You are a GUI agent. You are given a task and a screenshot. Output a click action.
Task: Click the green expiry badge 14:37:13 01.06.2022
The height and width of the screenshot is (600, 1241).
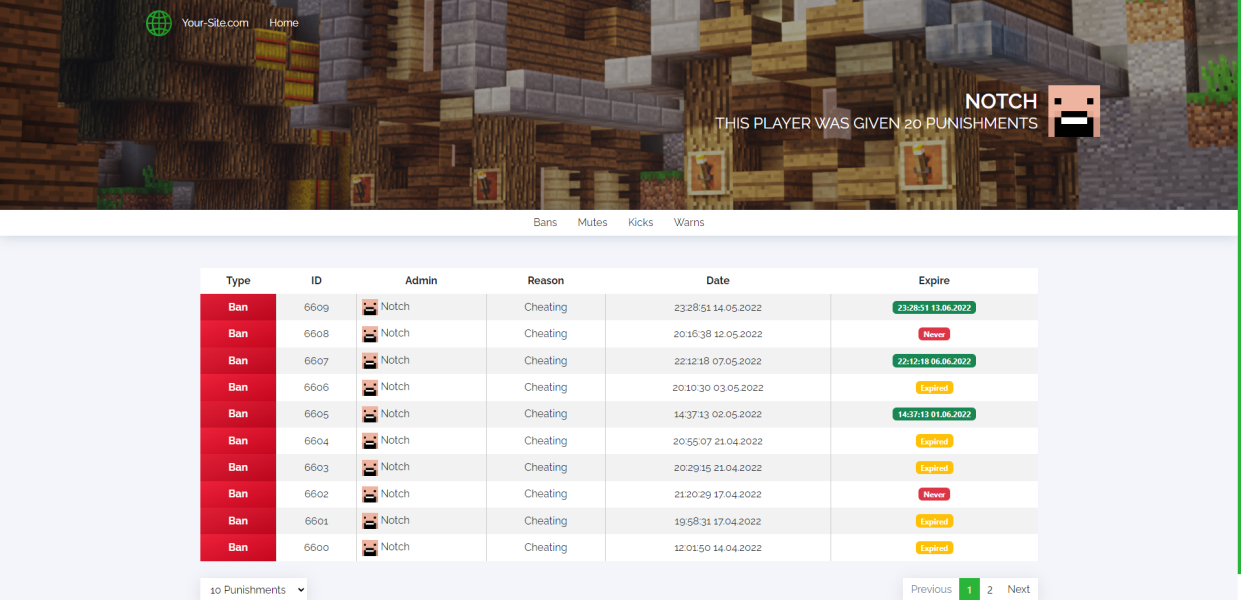coord(934,414)
